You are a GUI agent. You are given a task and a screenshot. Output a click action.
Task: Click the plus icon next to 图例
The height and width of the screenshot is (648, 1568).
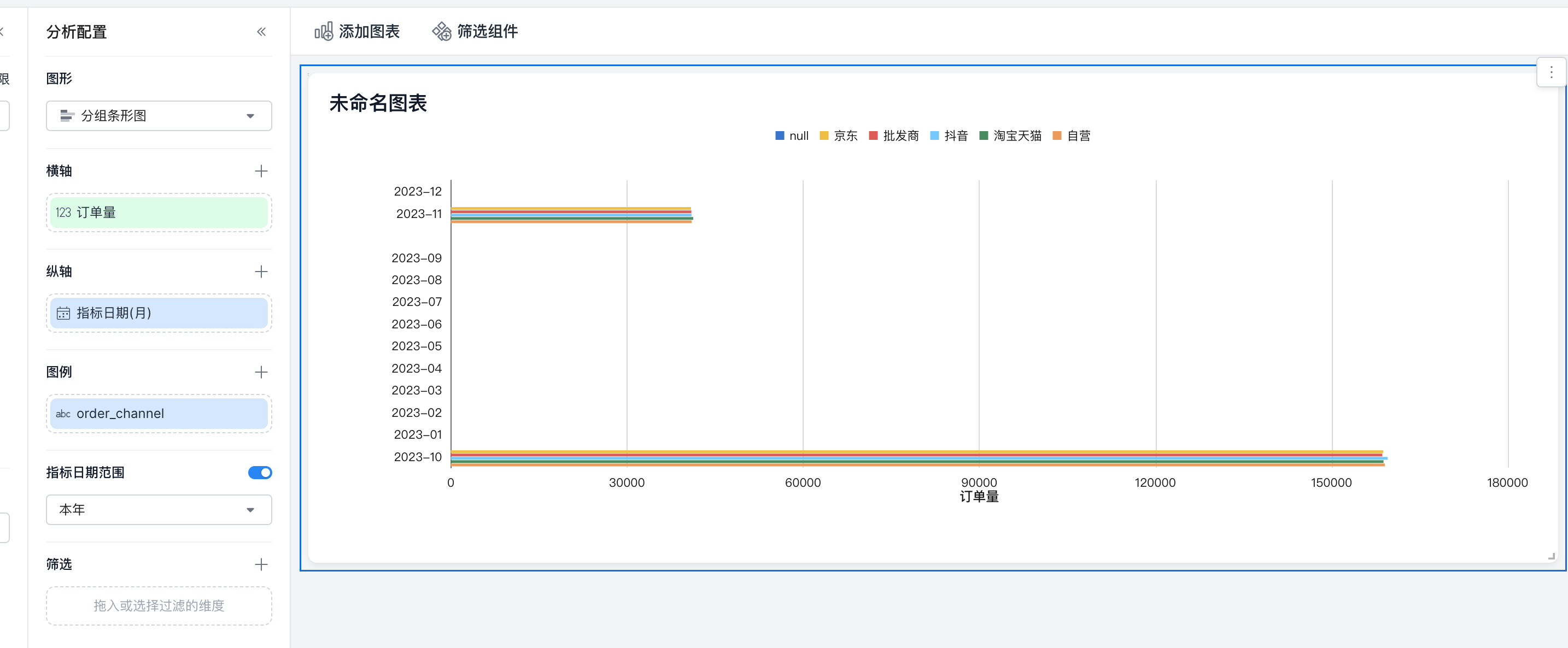[261, 372]
